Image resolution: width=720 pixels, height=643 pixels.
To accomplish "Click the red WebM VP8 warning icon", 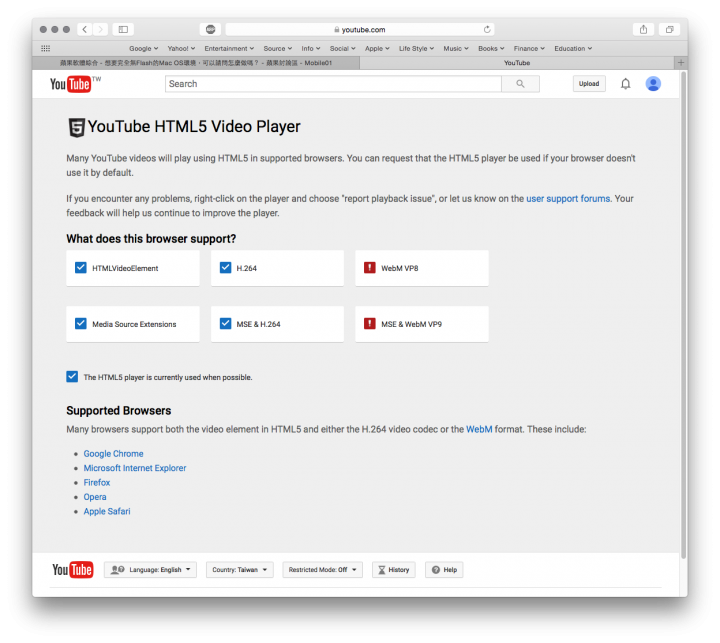I will [x=370, y=268].
